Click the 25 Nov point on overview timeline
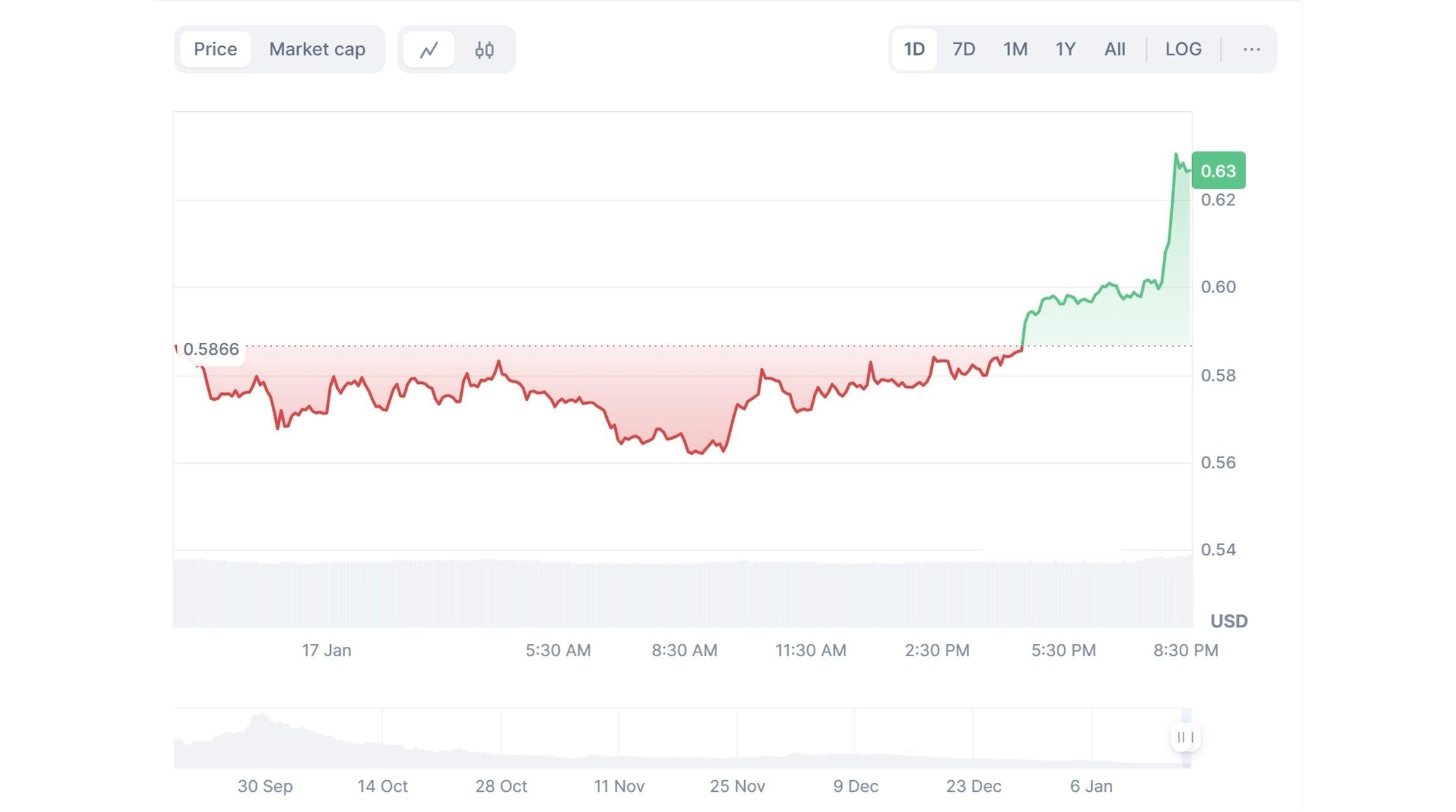 click(737, 787)
